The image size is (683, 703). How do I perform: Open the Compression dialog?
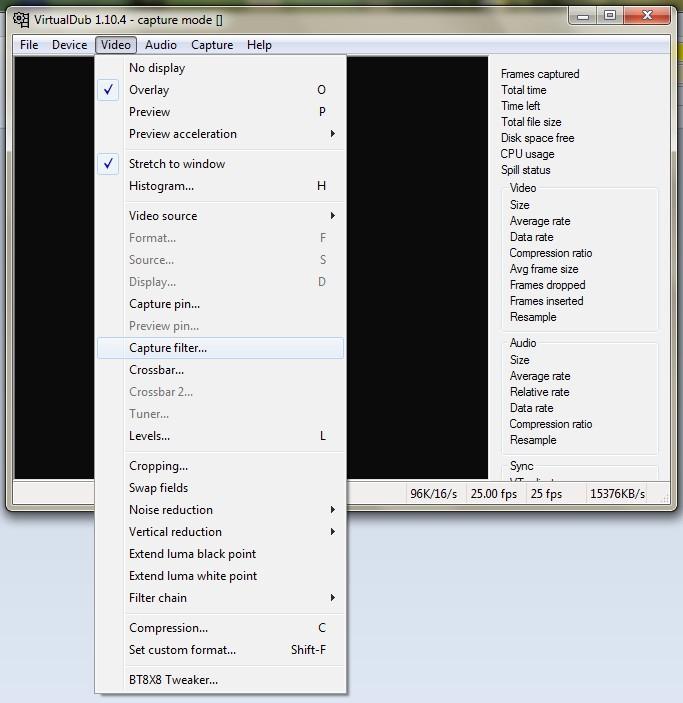pyautogui.click(x=220, y=628)
